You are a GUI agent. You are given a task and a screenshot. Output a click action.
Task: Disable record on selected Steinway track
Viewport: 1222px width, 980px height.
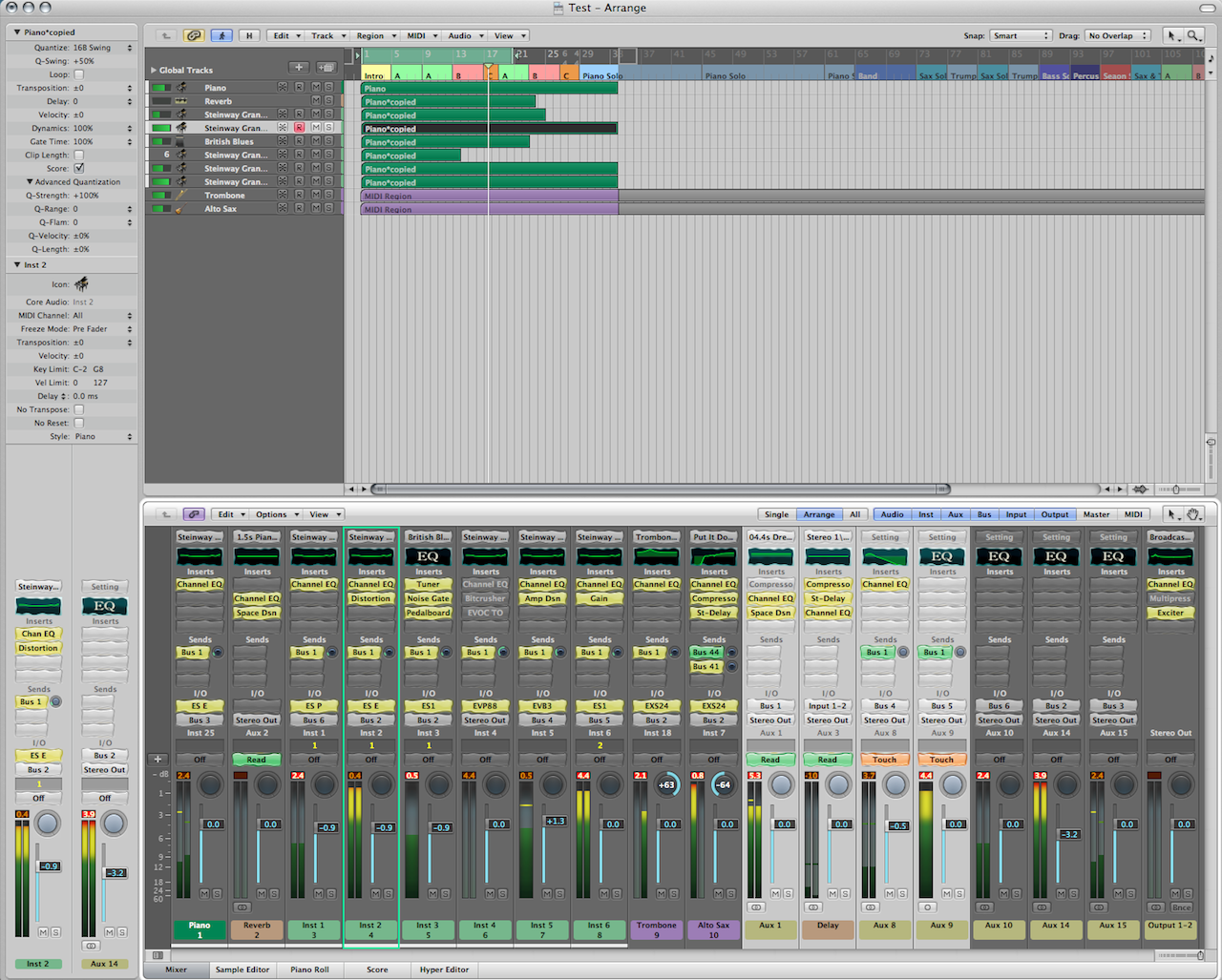pyautogui.click(x=300, y=128)
